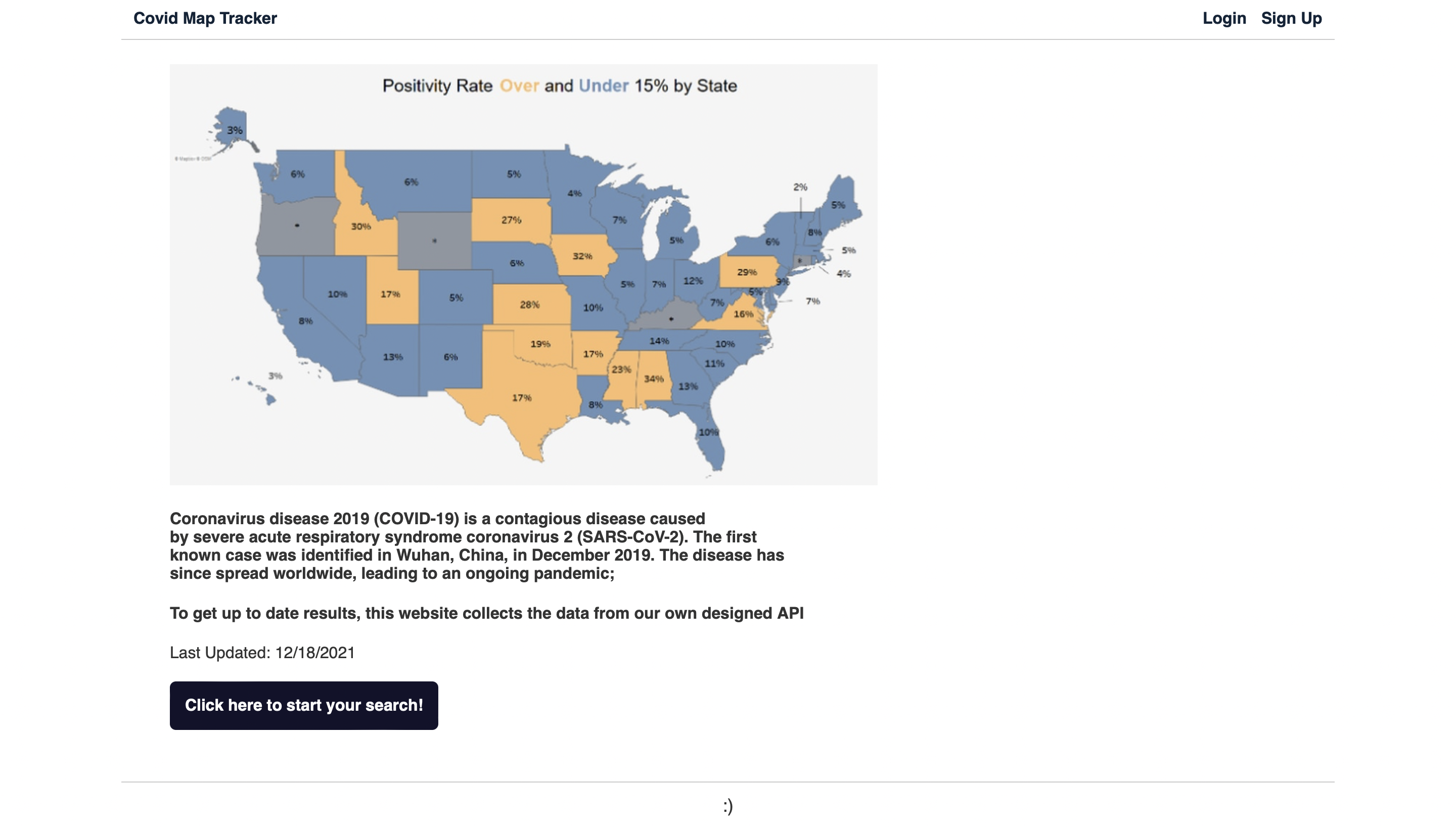Click Mississippi's 23% label on the map
1456x827 pixels.
pos(621,369)
